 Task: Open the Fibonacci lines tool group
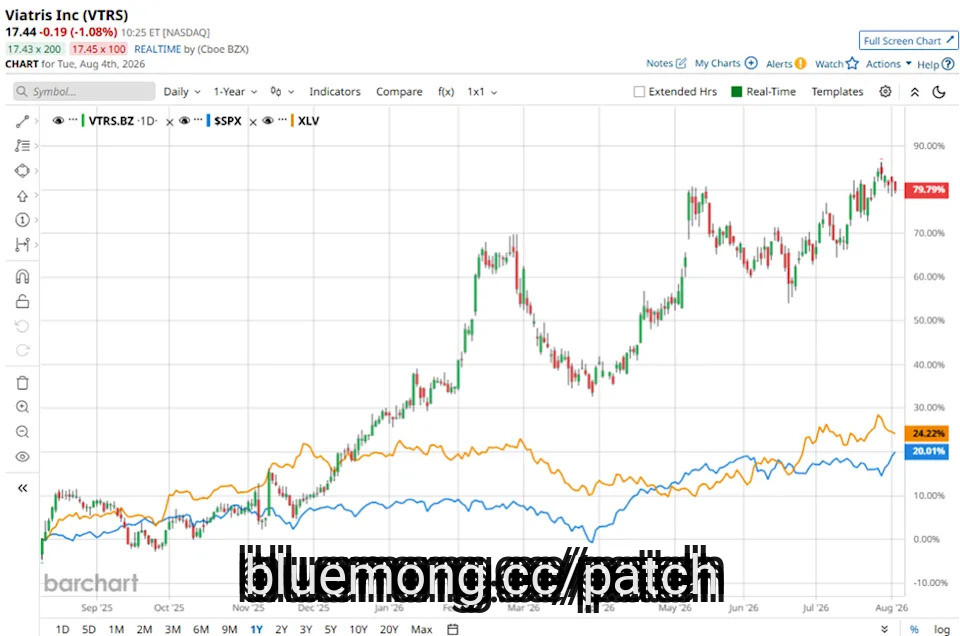pos(22,146)
